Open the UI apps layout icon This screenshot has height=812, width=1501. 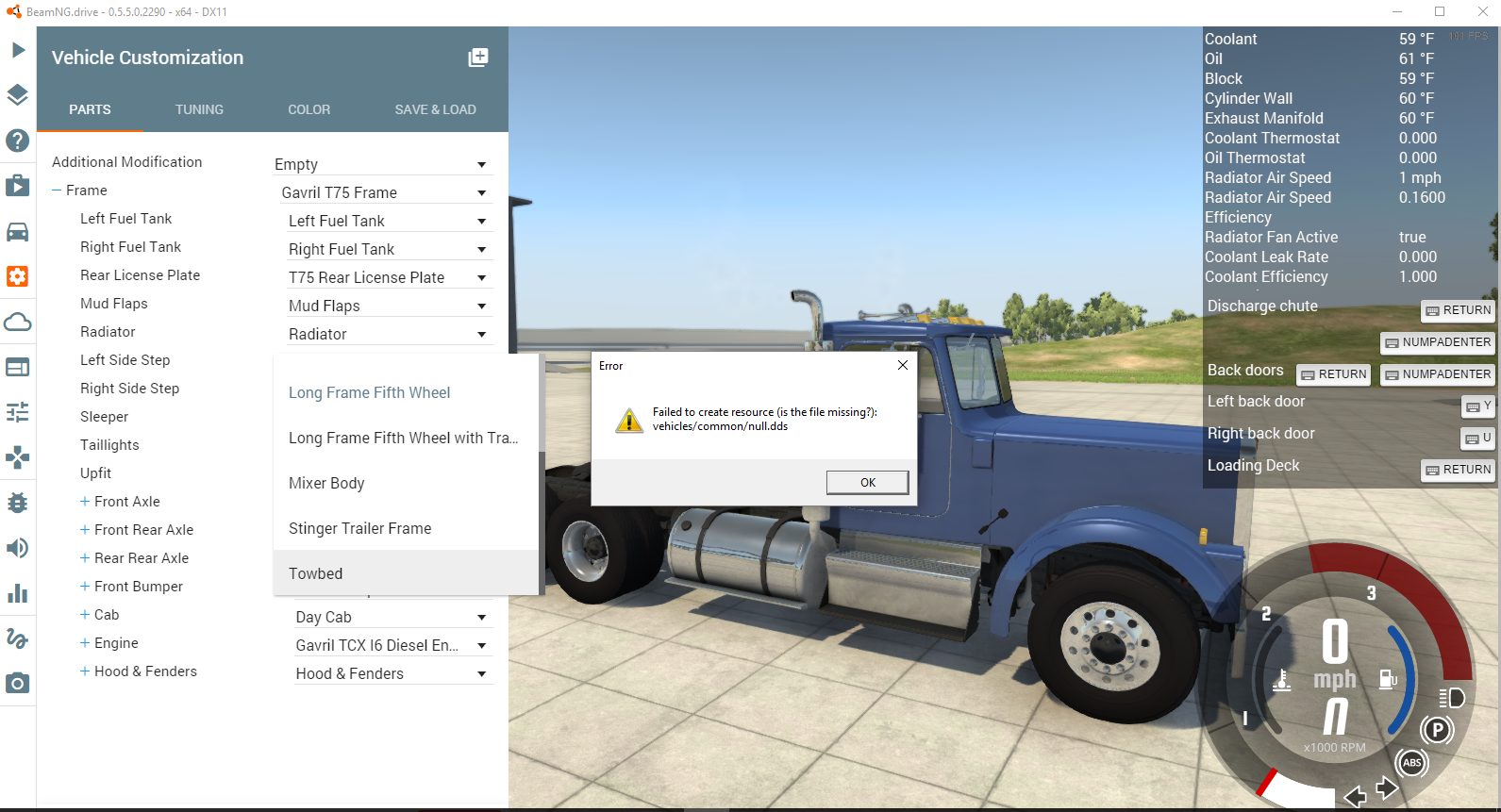[x=18, y=367]
